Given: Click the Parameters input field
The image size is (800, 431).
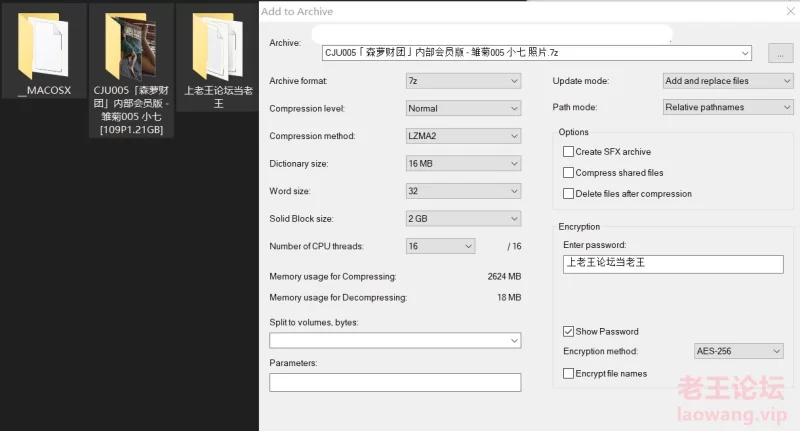Looking at the screenshot, I should coord(395,382).
